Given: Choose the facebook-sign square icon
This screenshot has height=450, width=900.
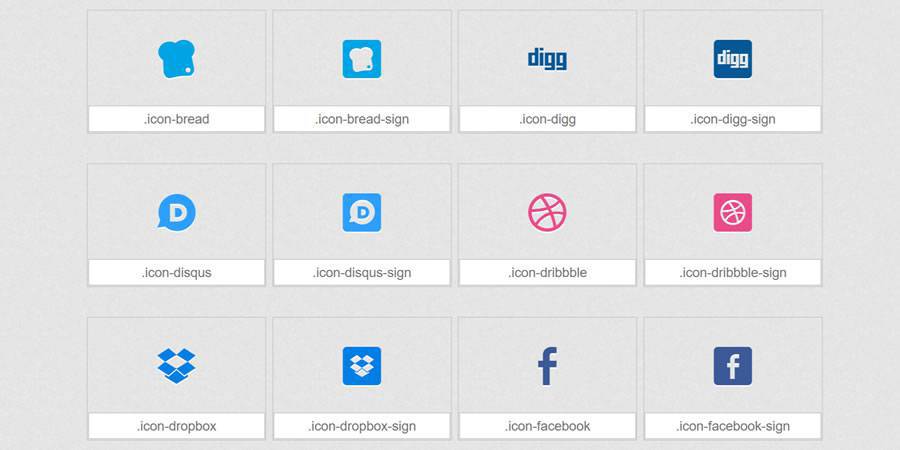Looking at the screenshot, I should (732, 366).
